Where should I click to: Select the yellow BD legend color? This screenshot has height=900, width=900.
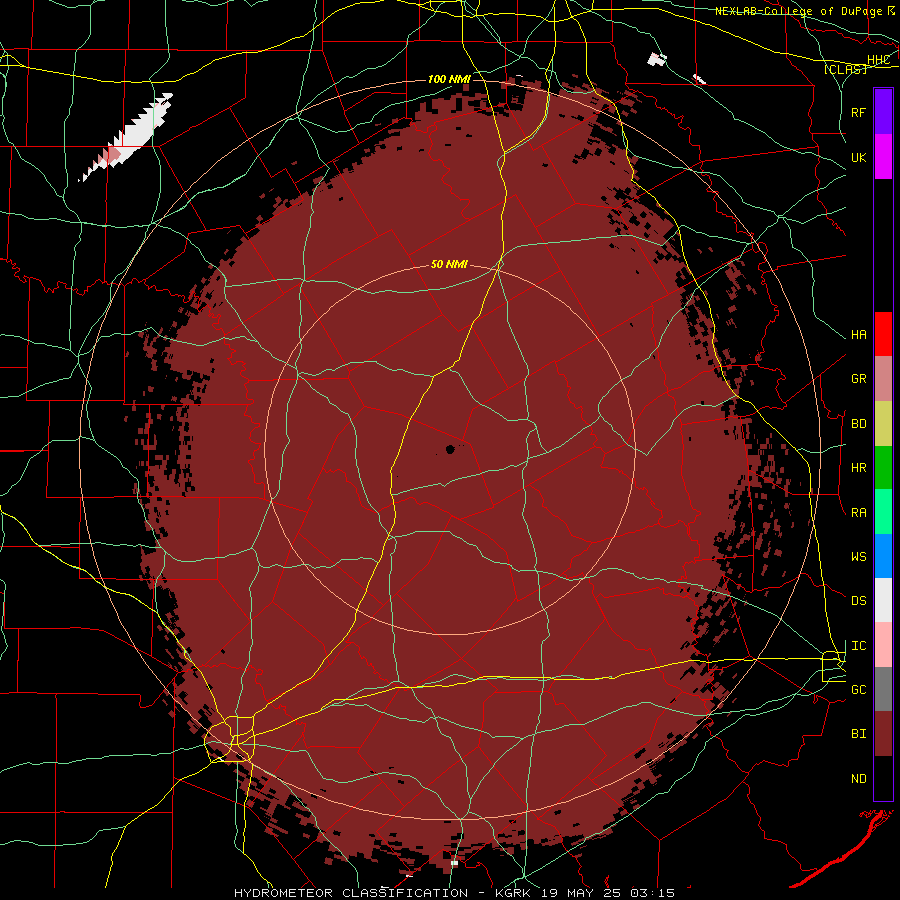coord(883,424)
